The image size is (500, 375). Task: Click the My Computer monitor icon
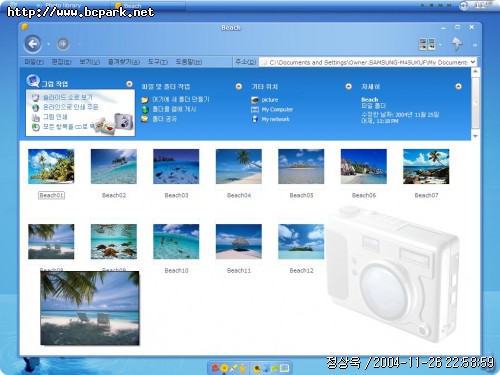(x=255, y=109)
